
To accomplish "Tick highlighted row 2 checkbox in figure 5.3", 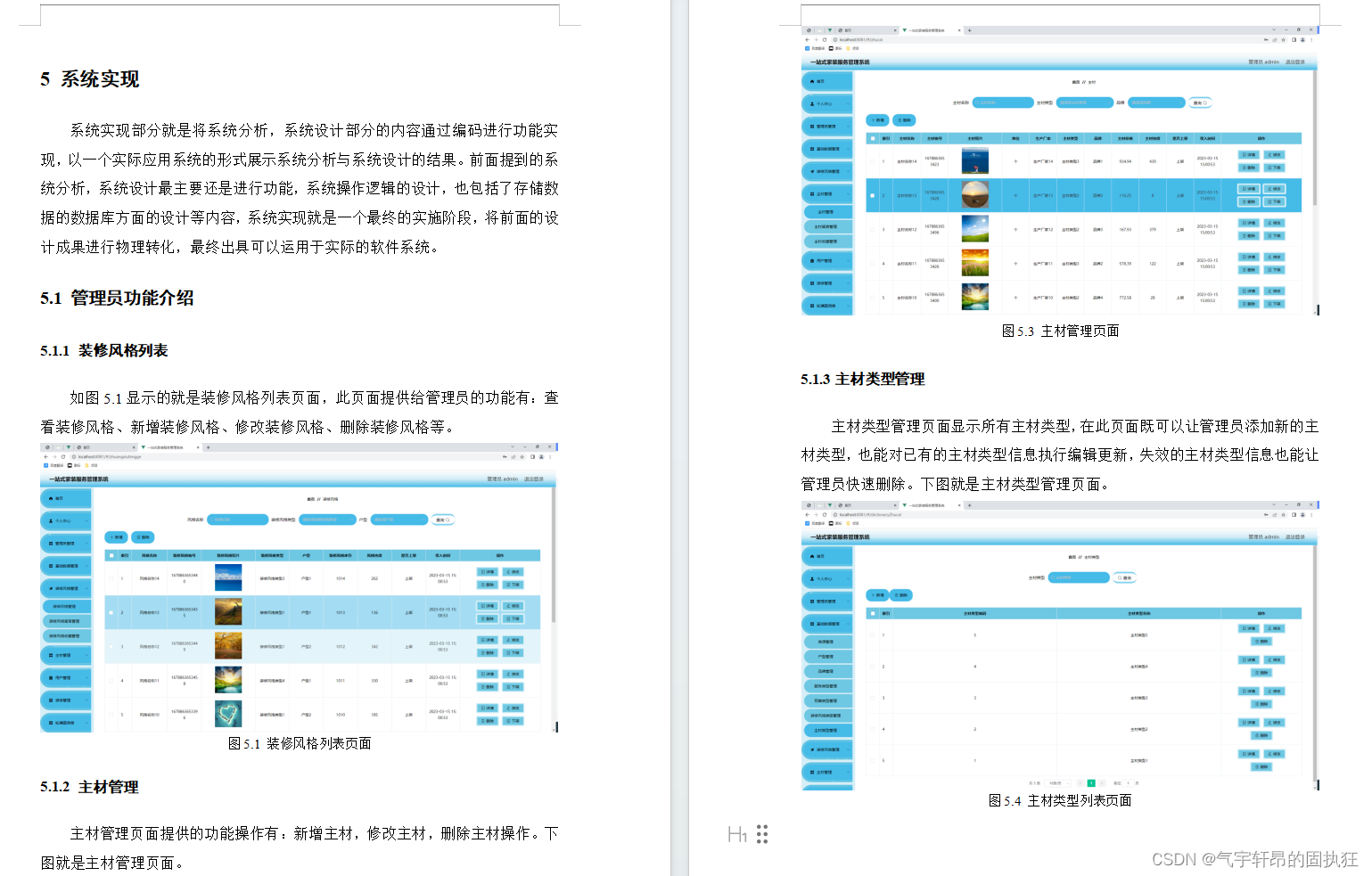I will pos(872,195).
